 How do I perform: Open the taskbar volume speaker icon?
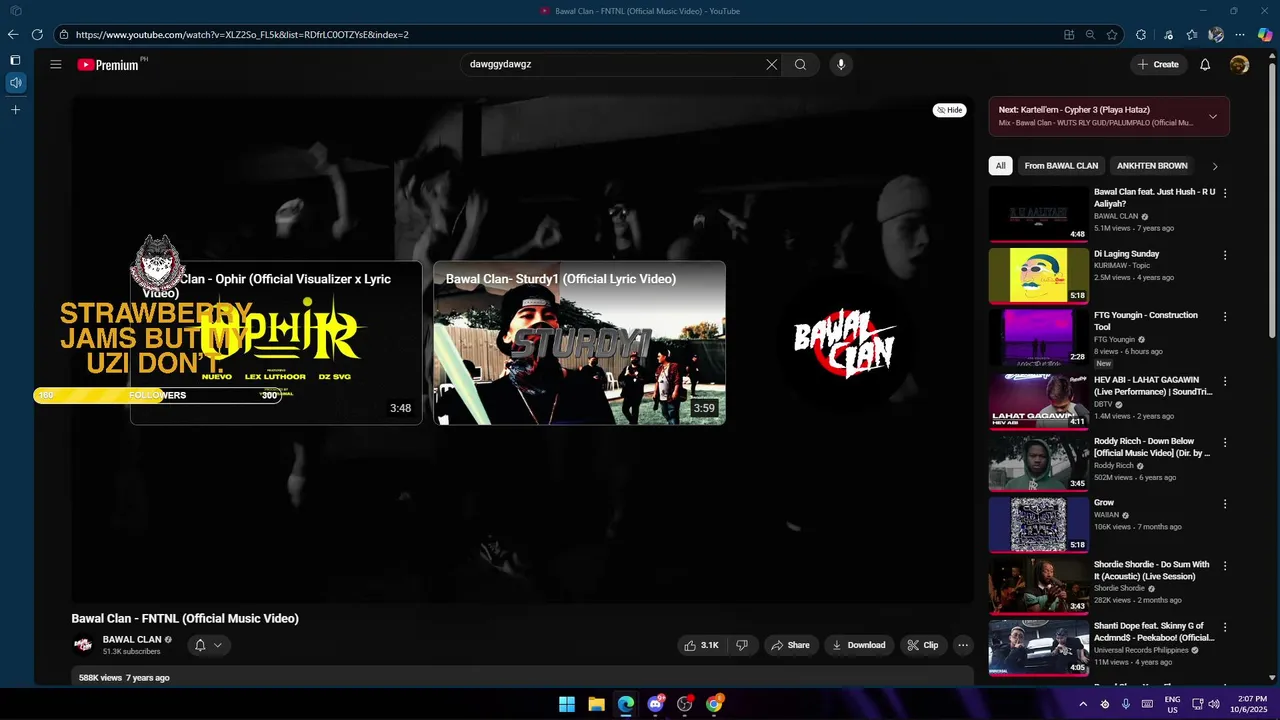[x=1214, y=704]
